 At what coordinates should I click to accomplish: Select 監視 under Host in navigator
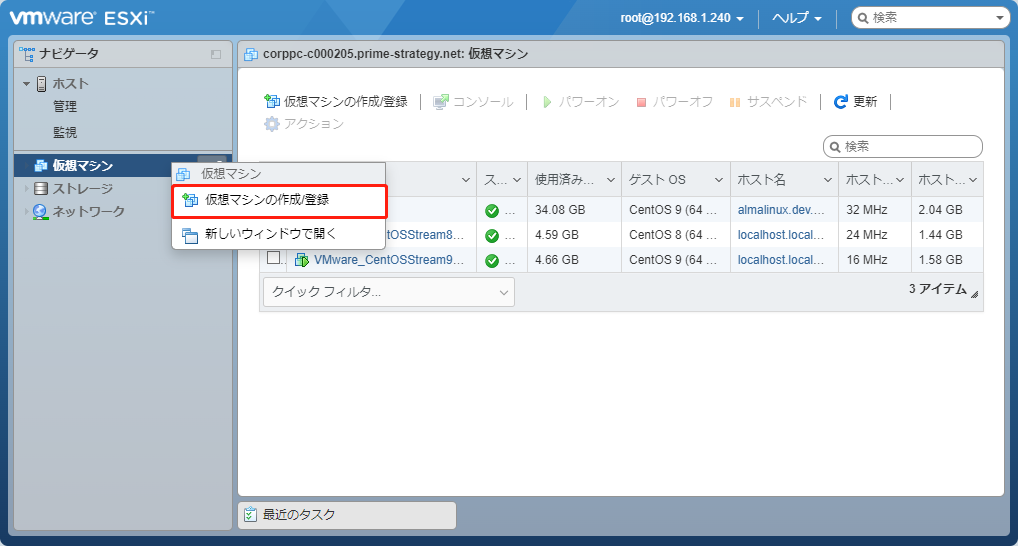pyautogui.click(x=65, y=132)
